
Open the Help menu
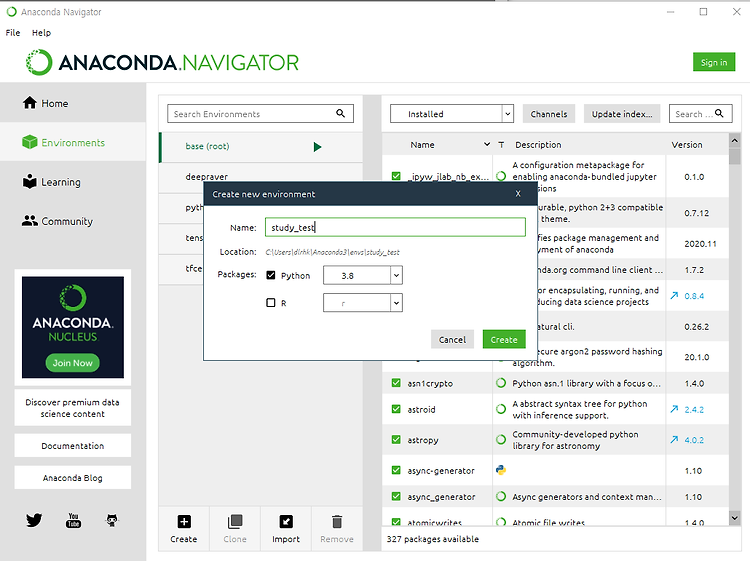click(41, 33)
